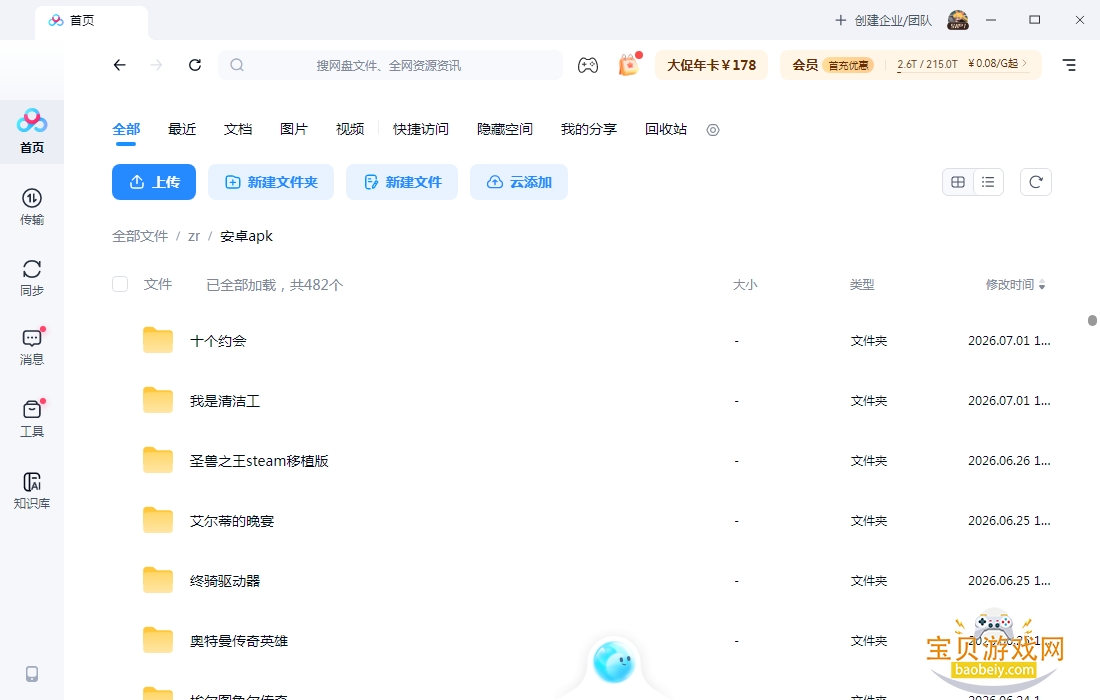Go to 全部文件 breadcrumb
1100x700 pixels.
[140, 236]
